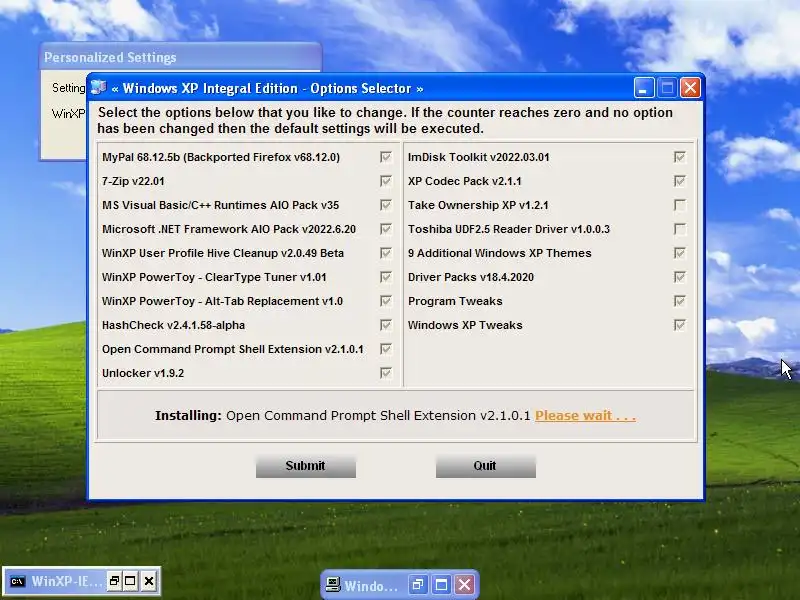Click the Microsoft .NET Framework AIO Pack label
This screenshot has height=600, width=800.
click(x=229, y=229)
